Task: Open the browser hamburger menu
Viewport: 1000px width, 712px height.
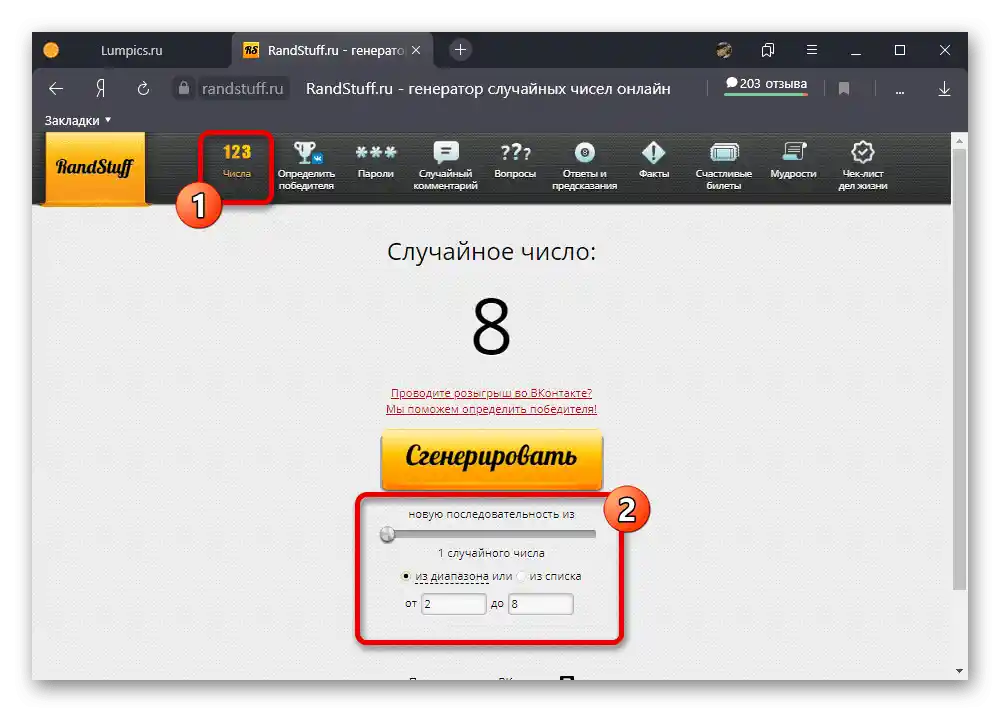Action: point(812,50)
